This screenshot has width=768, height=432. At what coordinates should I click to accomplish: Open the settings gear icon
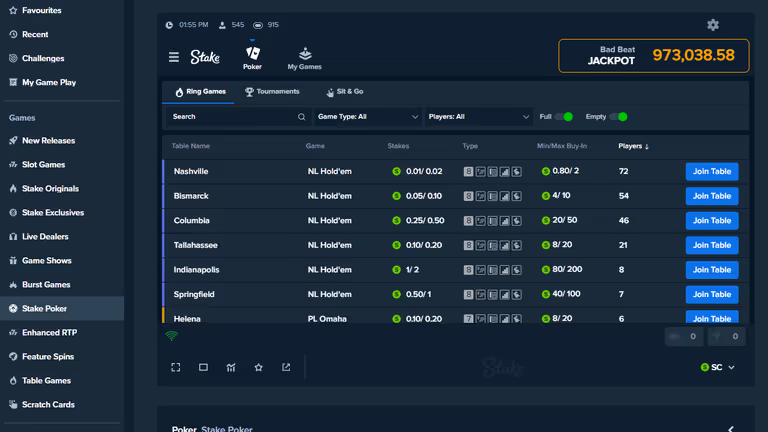[713, 25]
